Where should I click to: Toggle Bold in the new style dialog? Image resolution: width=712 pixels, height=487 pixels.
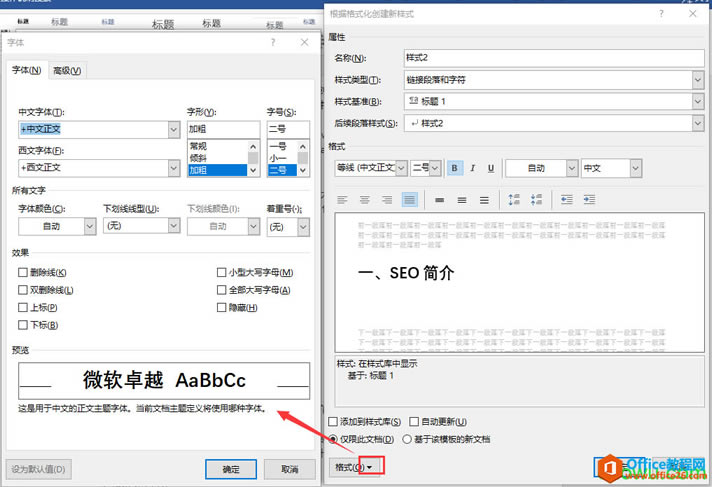pos(454,168)
